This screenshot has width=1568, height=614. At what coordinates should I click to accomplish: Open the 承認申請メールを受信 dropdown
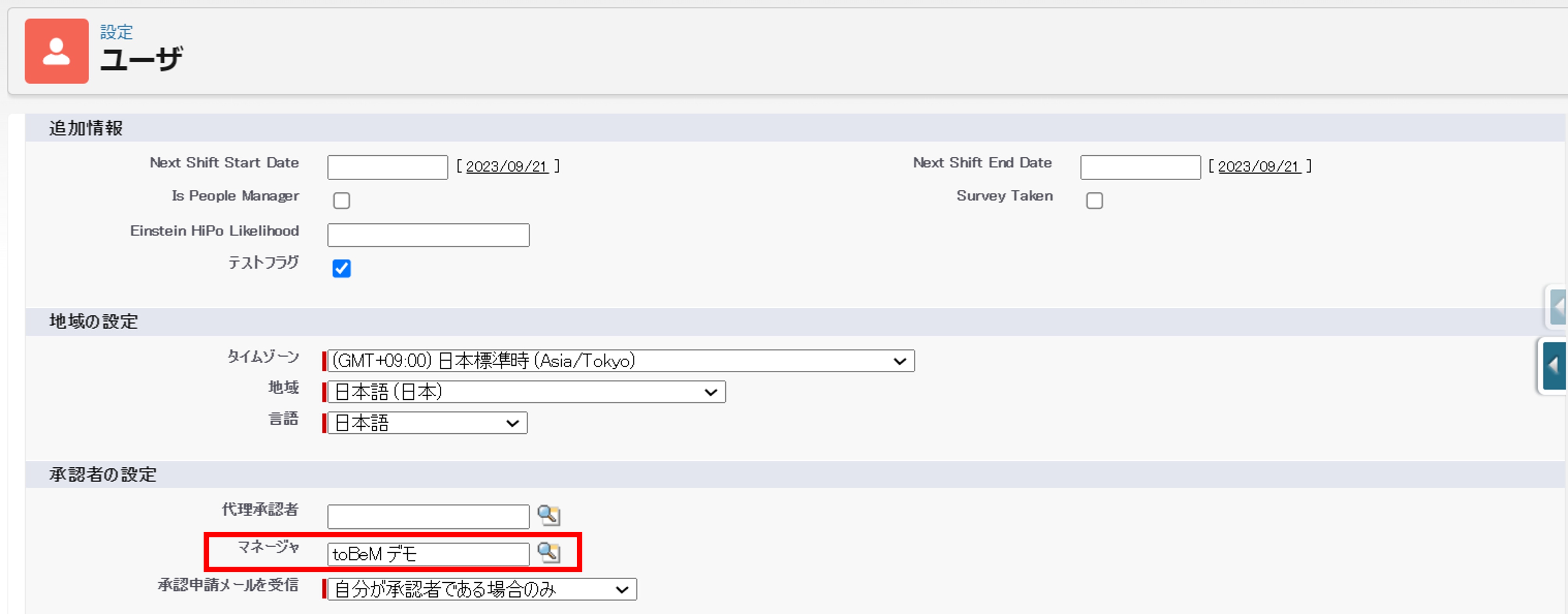[x=482, y=589]
